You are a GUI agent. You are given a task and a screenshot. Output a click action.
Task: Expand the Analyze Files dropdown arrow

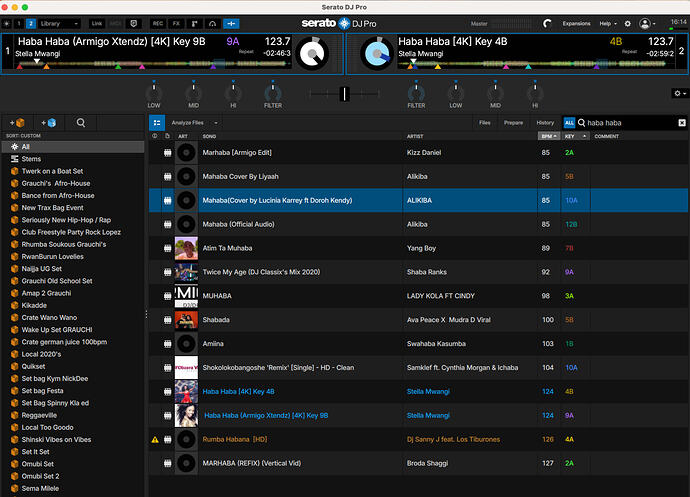point(216,123)
